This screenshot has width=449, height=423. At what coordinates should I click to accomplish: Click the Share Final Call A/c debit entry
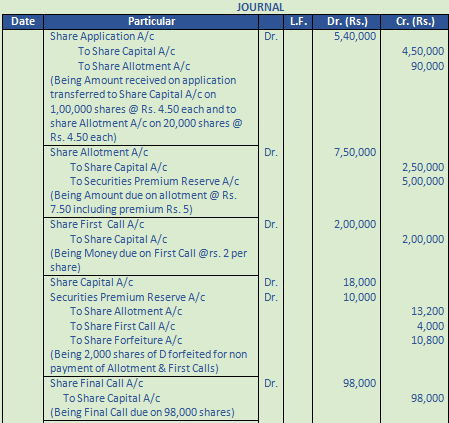[x=97, y=383]
